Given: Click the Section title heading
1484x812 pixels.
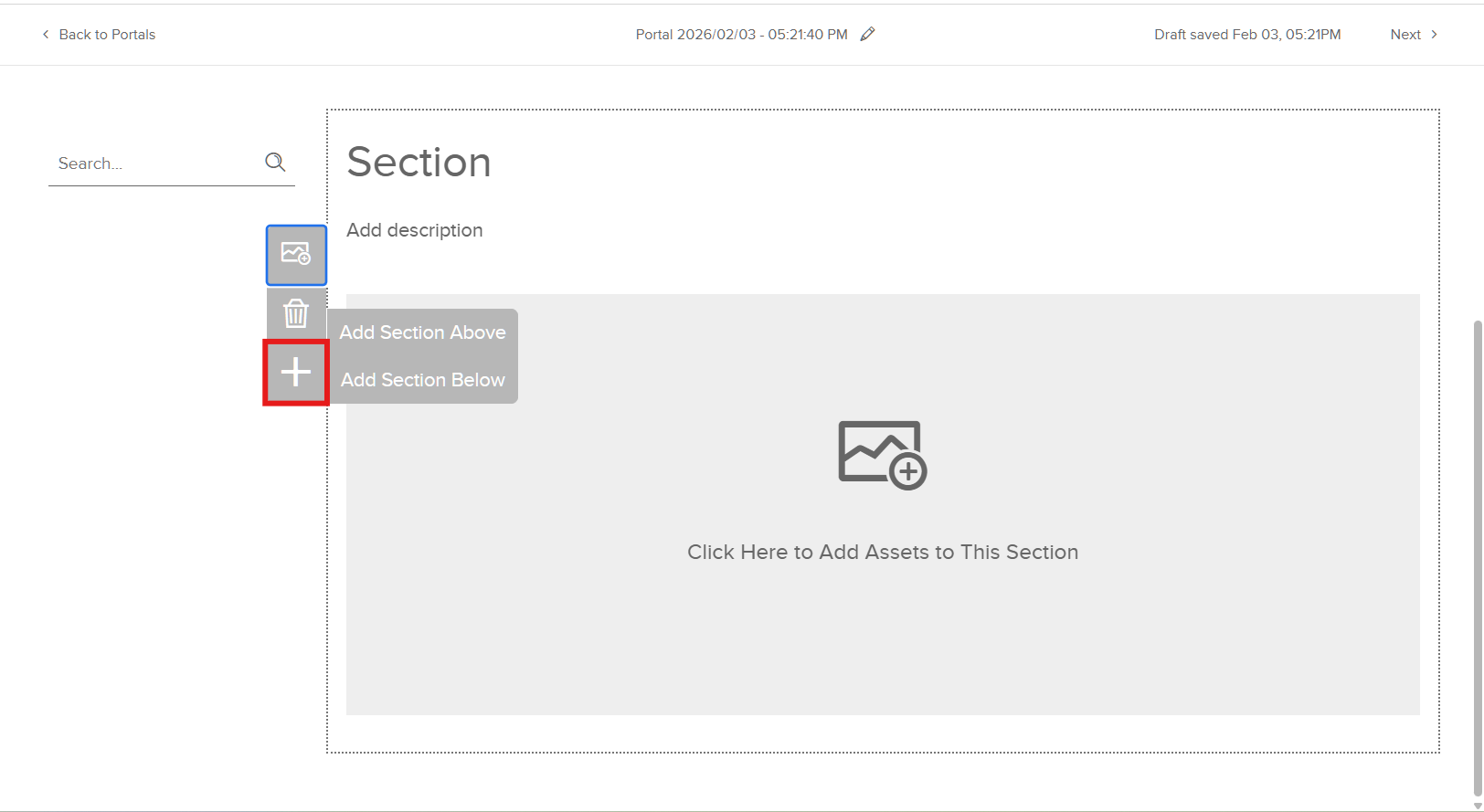Looking at the screenshot, I should click(x=419, y=163).
